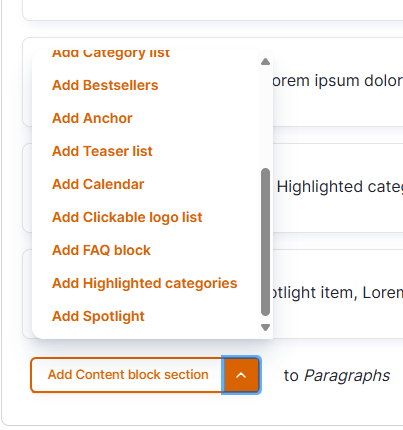403x430 pixels.
Task: Choose Add Spotlight at the list bottom
Action: point(98,316)
